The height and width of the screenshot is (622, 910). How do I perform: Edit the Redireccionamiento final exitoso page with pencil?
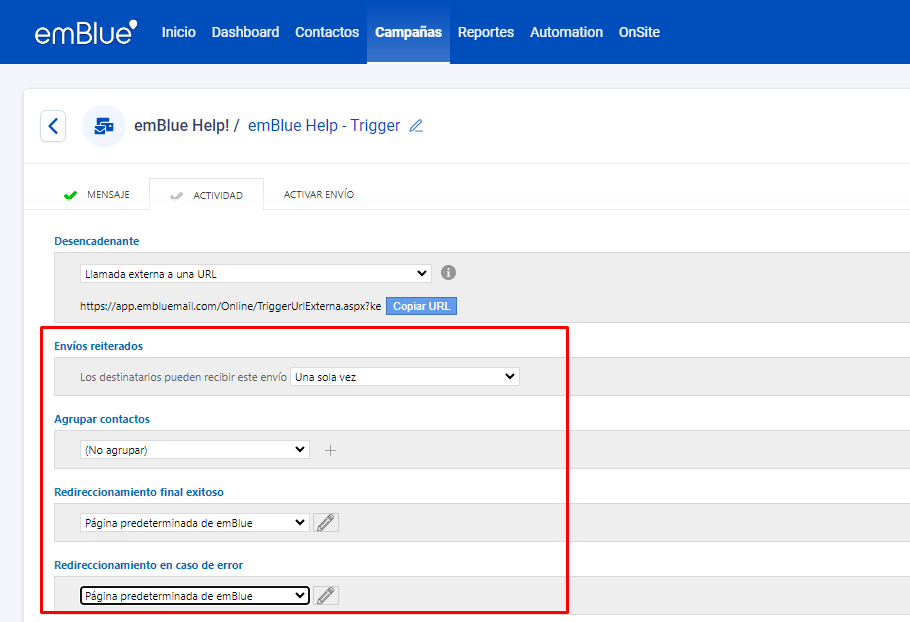326,523
